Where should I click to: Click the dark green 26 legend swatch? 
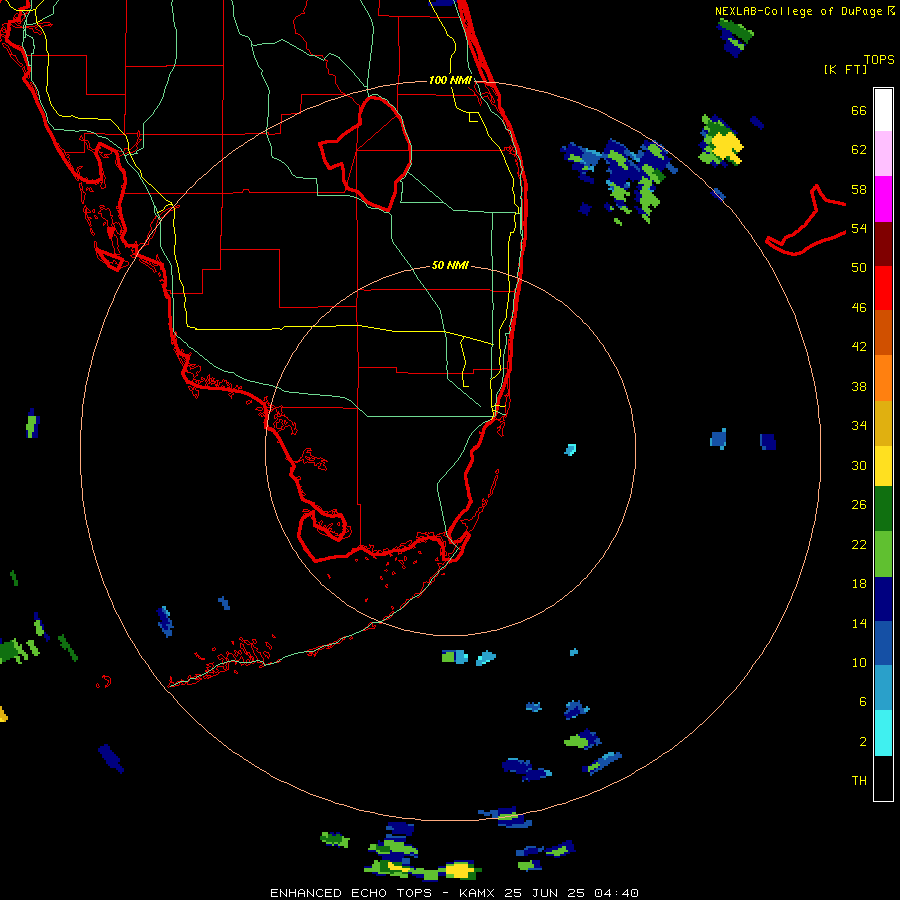click(883, 509)
